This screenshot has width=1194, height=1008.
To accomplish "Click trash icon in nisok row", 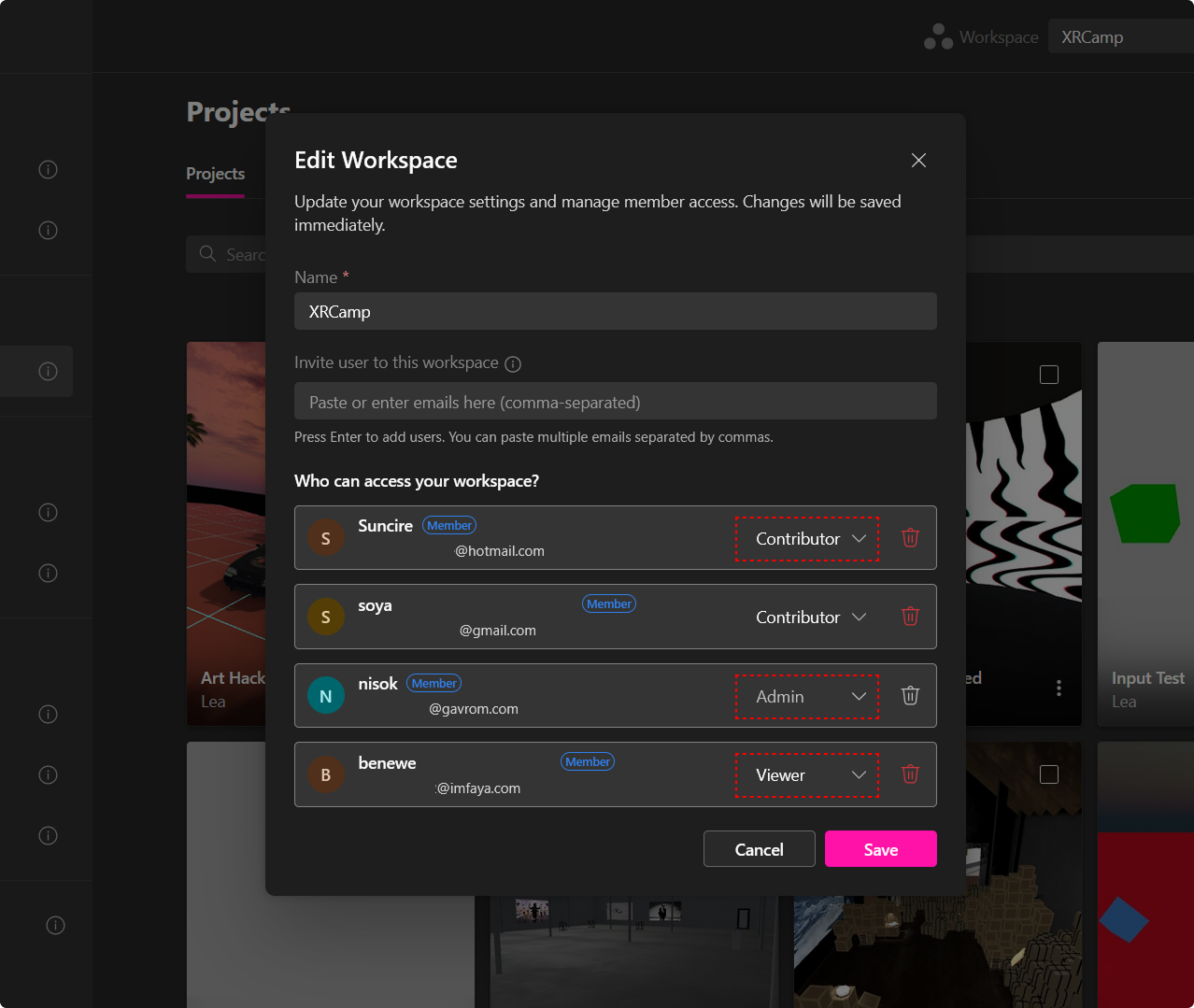I will 910,696.
